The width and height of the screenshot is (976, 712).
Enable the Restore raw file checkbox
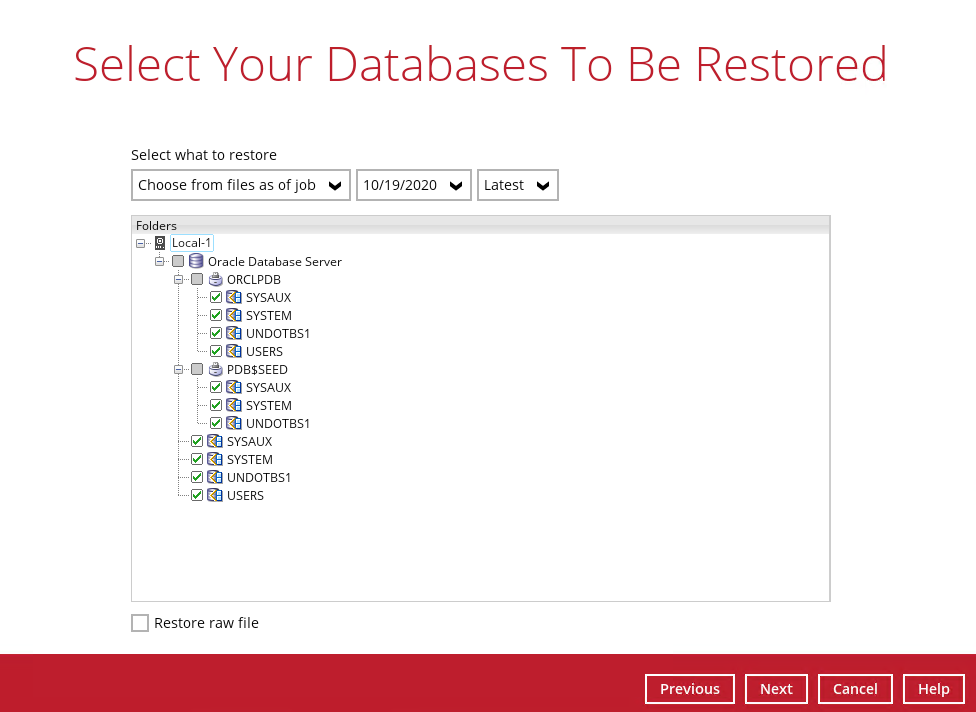[x=140, y=623]
